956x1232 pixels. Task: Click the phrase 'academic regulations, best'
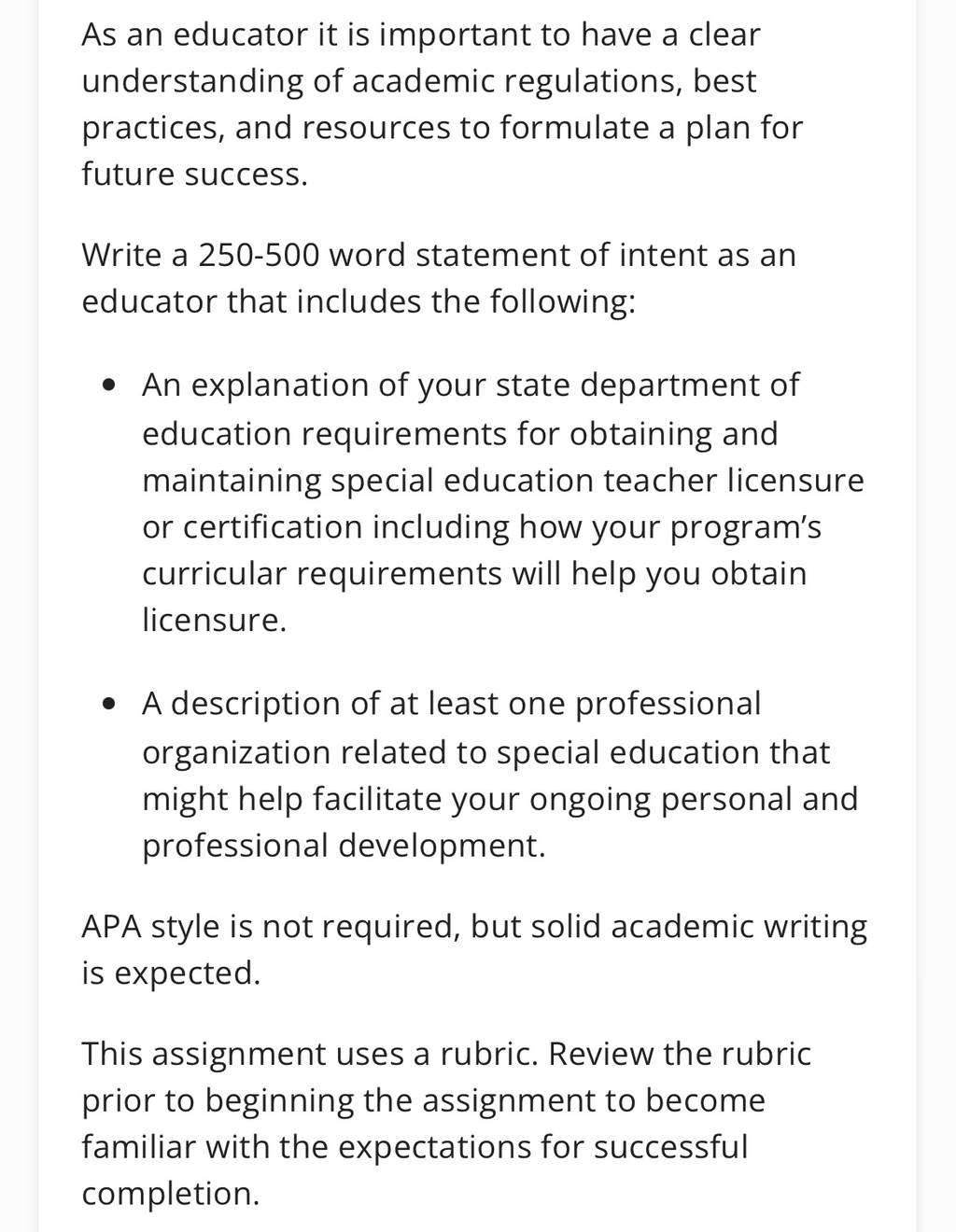click(x=554, y=81)
